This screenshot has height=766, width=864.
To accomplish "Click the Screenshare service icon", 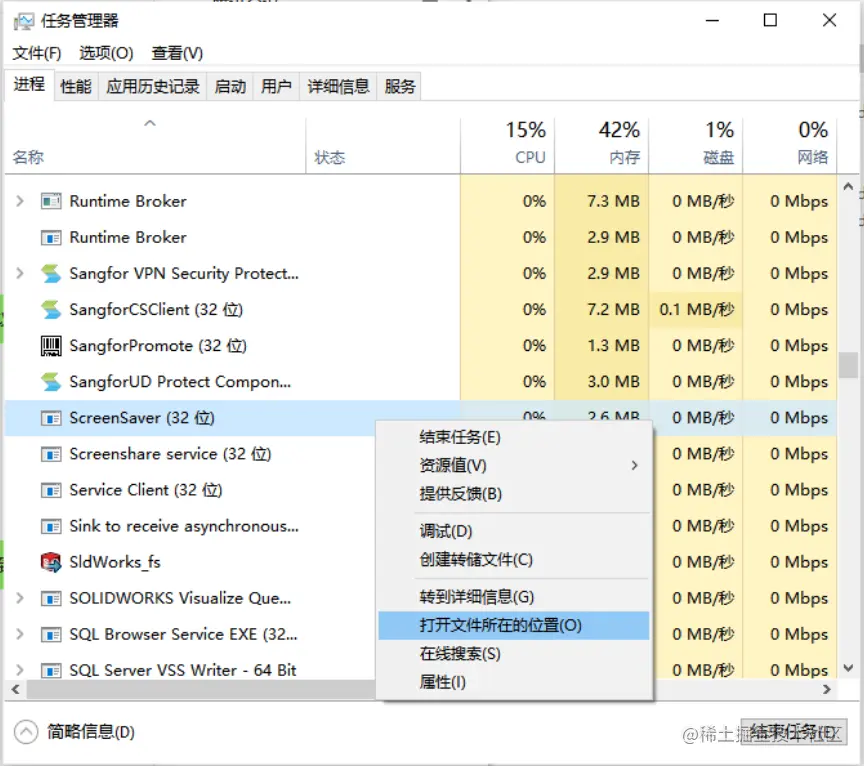I will [x=51, y=454].
